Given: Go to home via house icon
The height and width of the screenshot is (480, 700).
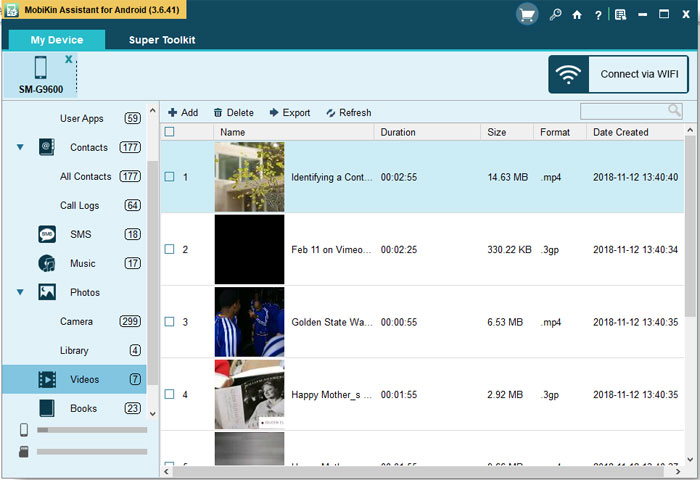Looking at the screenshot, I should click(x=577, y=15).
